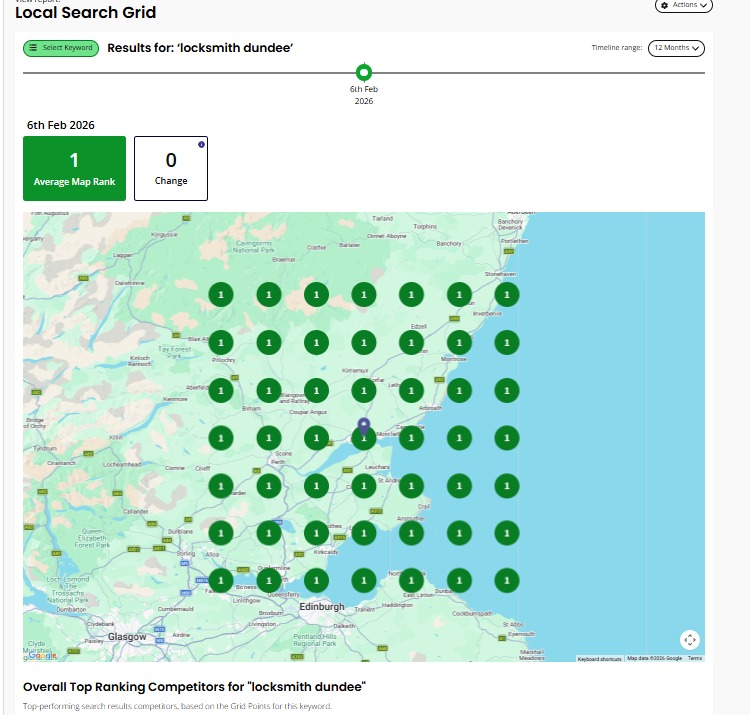
Task: Click the Glasgow city label on map
Action: pos(127,637)
